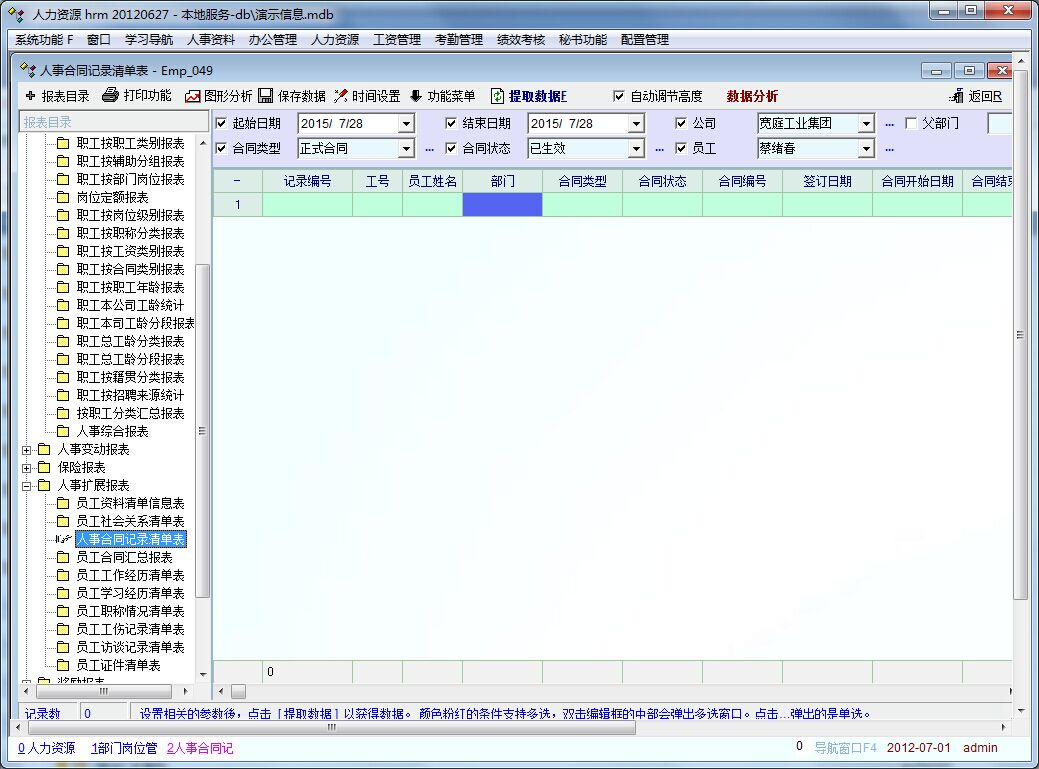Click the 提取数据 refresh icon
Viewport: 1039px width, 769px height.
[x=497, y=96]
